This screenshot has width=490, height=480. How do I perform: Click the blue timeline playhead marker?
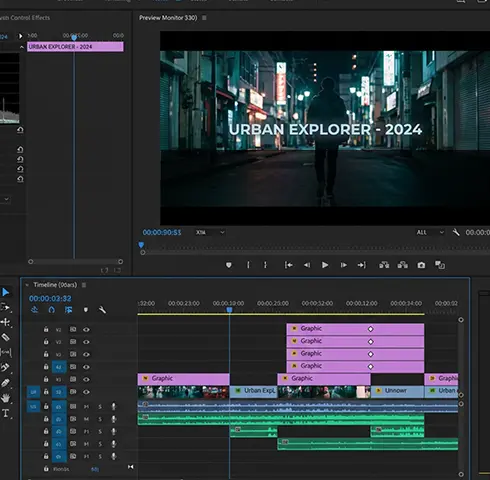pos(229,310)
